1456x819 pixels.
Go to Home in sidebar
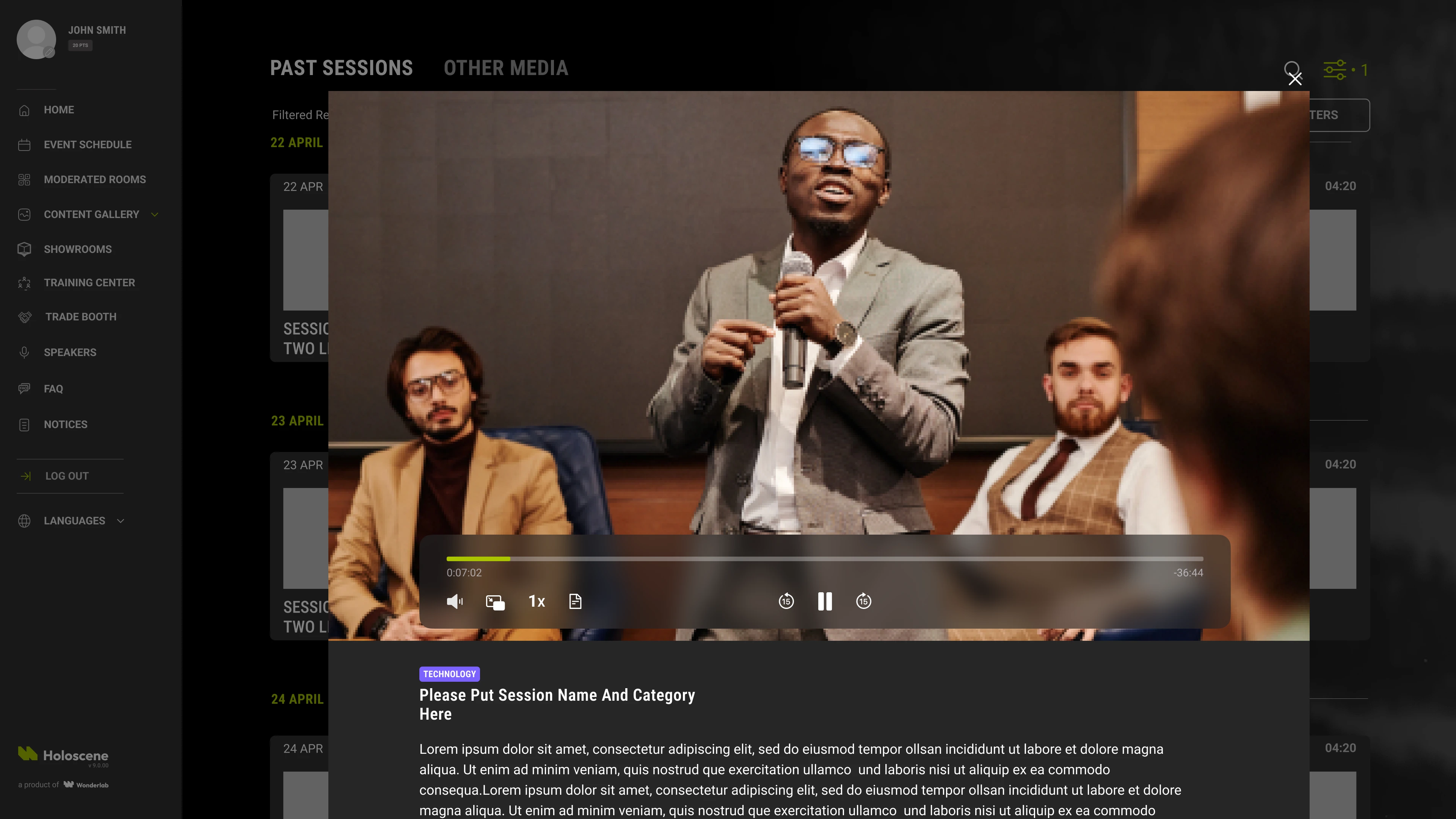point(59,110)
